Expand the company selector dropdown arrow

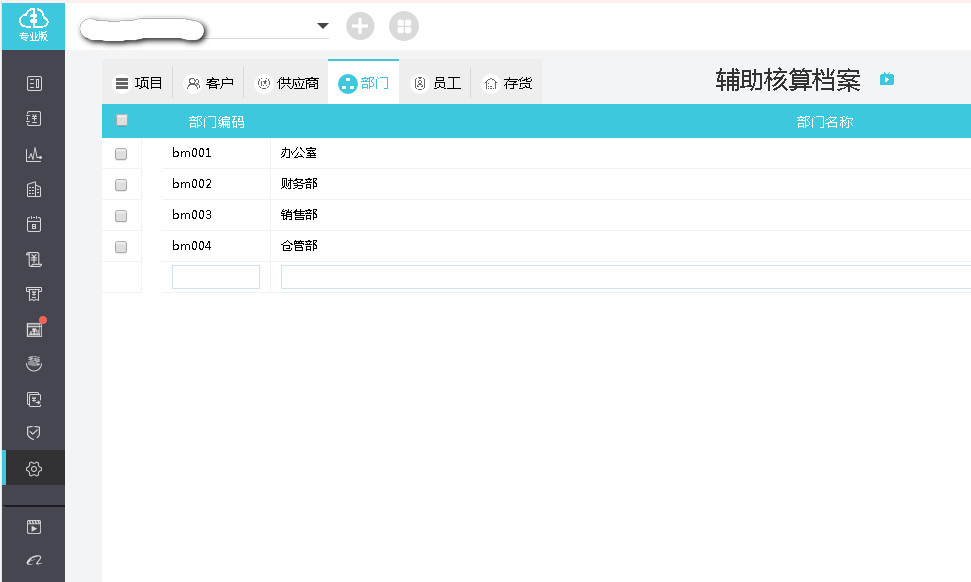[322, 26]
